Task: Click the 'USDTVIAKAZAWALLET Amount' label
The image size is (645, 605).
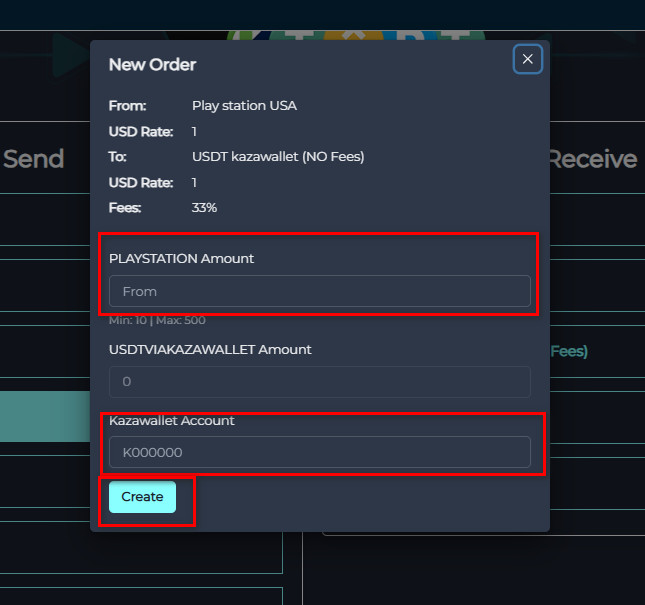Action: (210, 350)
